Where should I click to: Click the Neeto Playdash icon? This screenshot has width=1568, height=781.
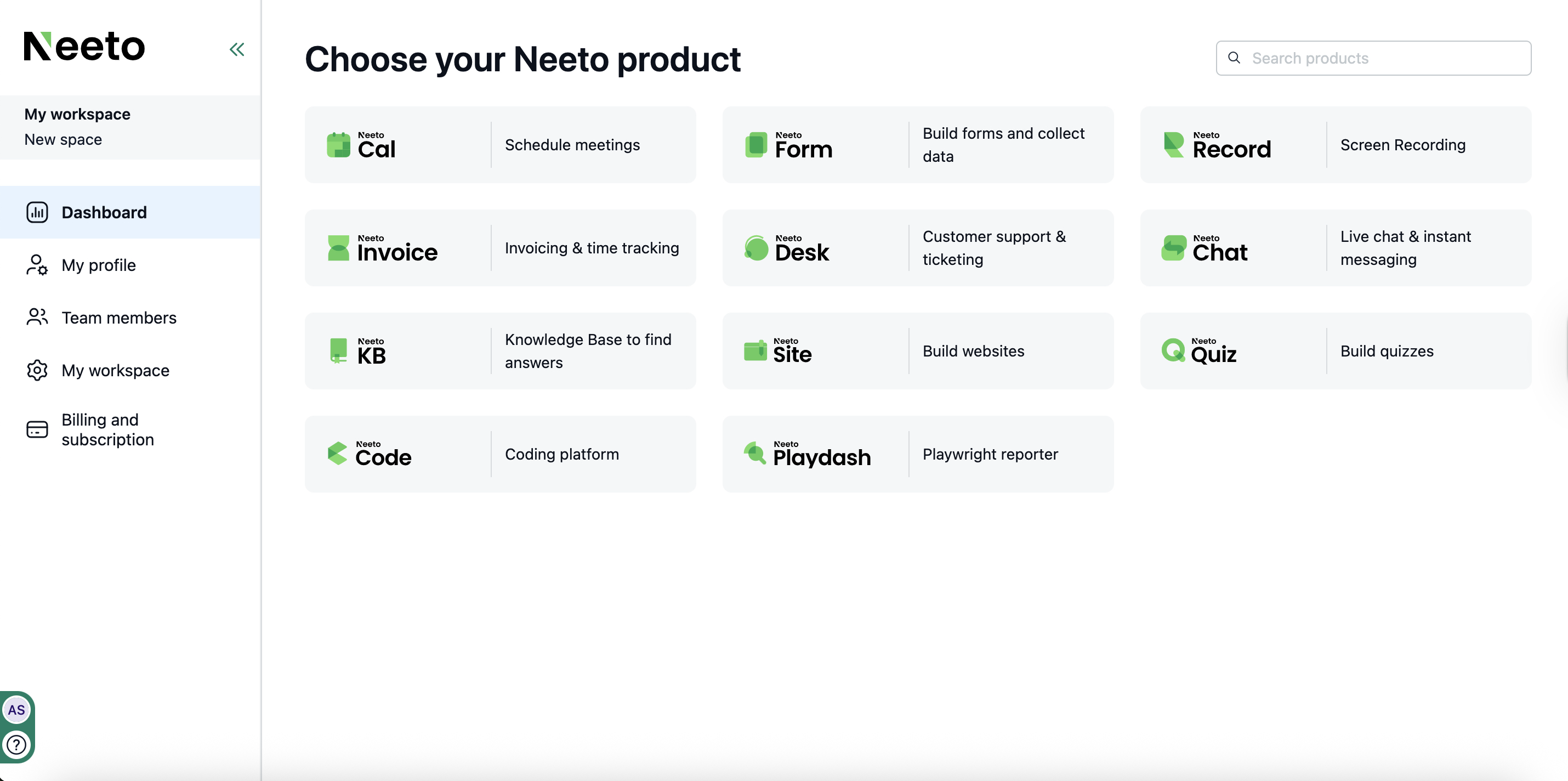pyautogui.click(x=755, y=454)
